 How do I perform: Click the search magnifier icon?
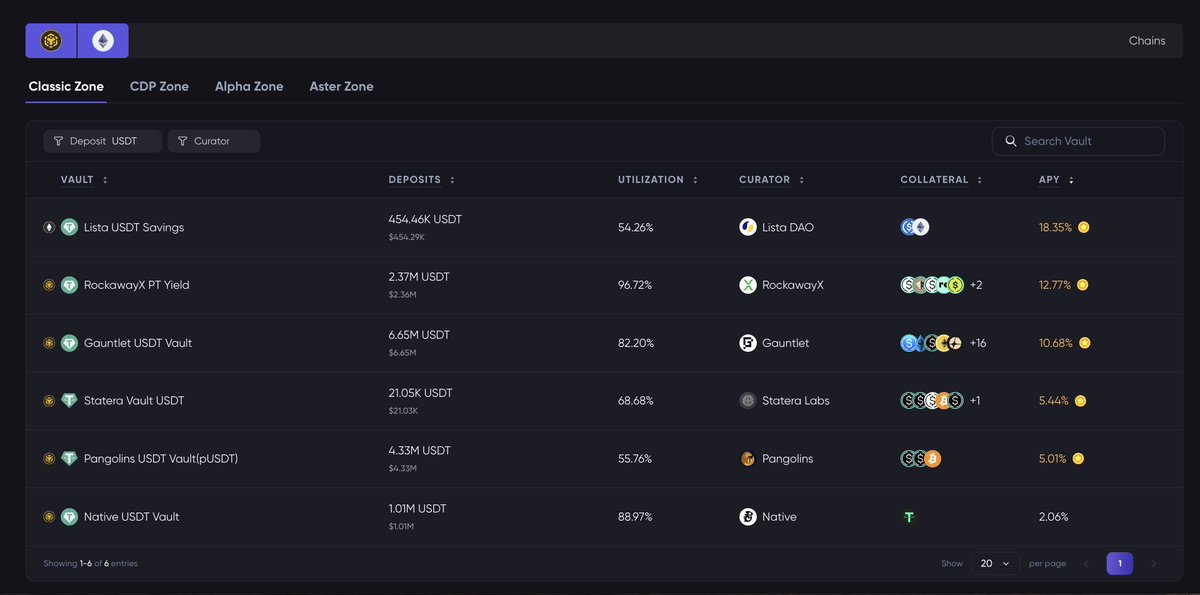click(1011, 141)
